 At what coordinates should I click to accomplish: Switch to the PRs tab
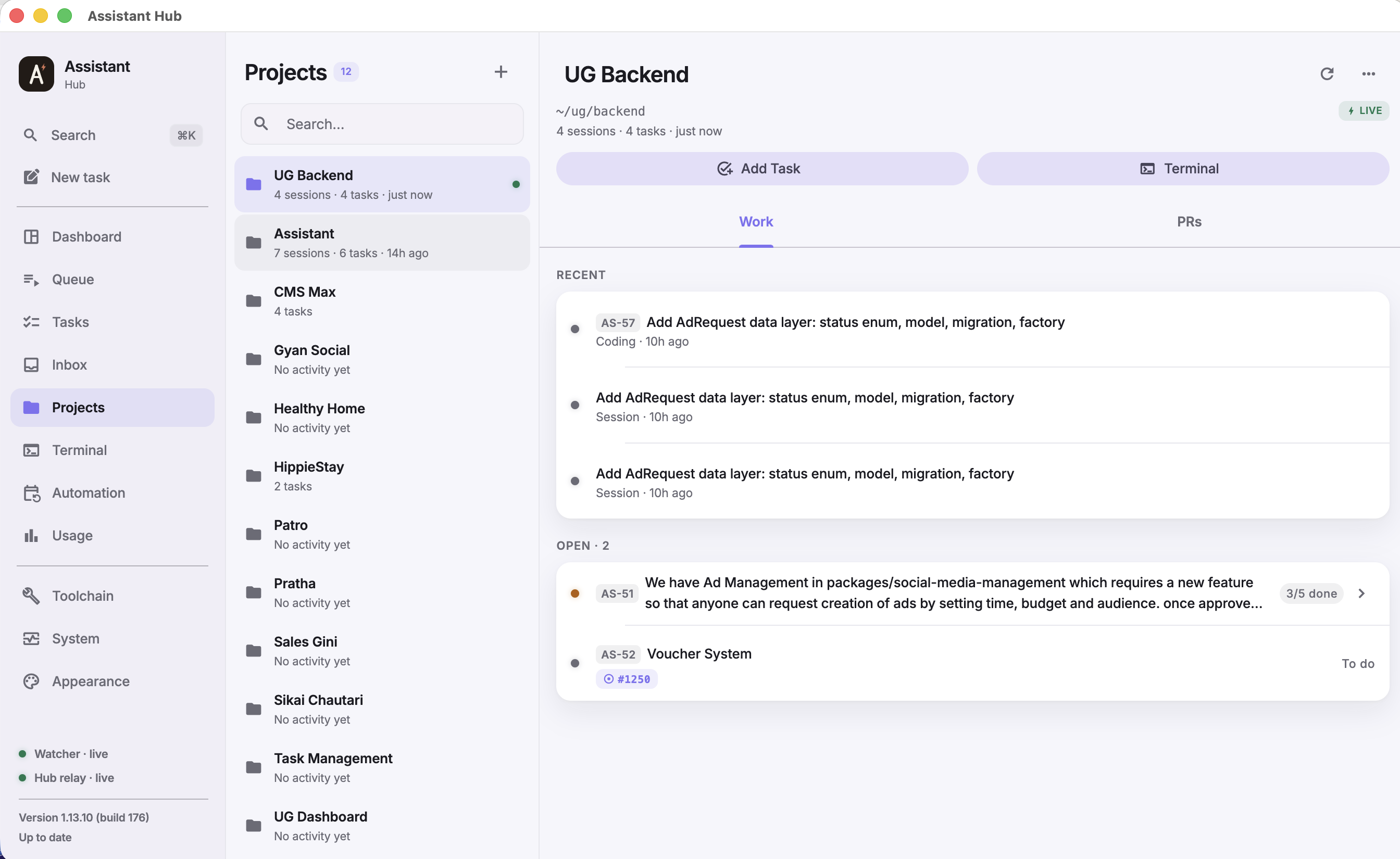(1189, 222)
